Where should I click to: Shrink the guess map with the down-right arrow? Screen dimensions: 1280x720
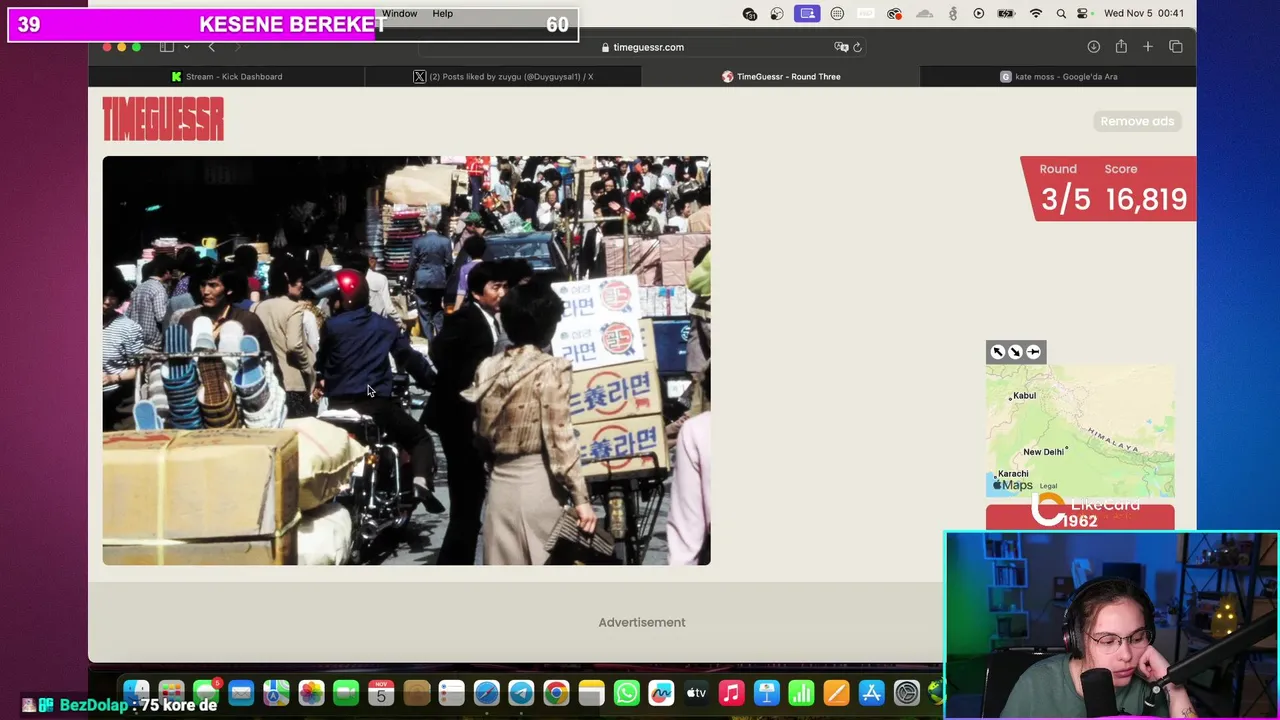coord(1015,352)
